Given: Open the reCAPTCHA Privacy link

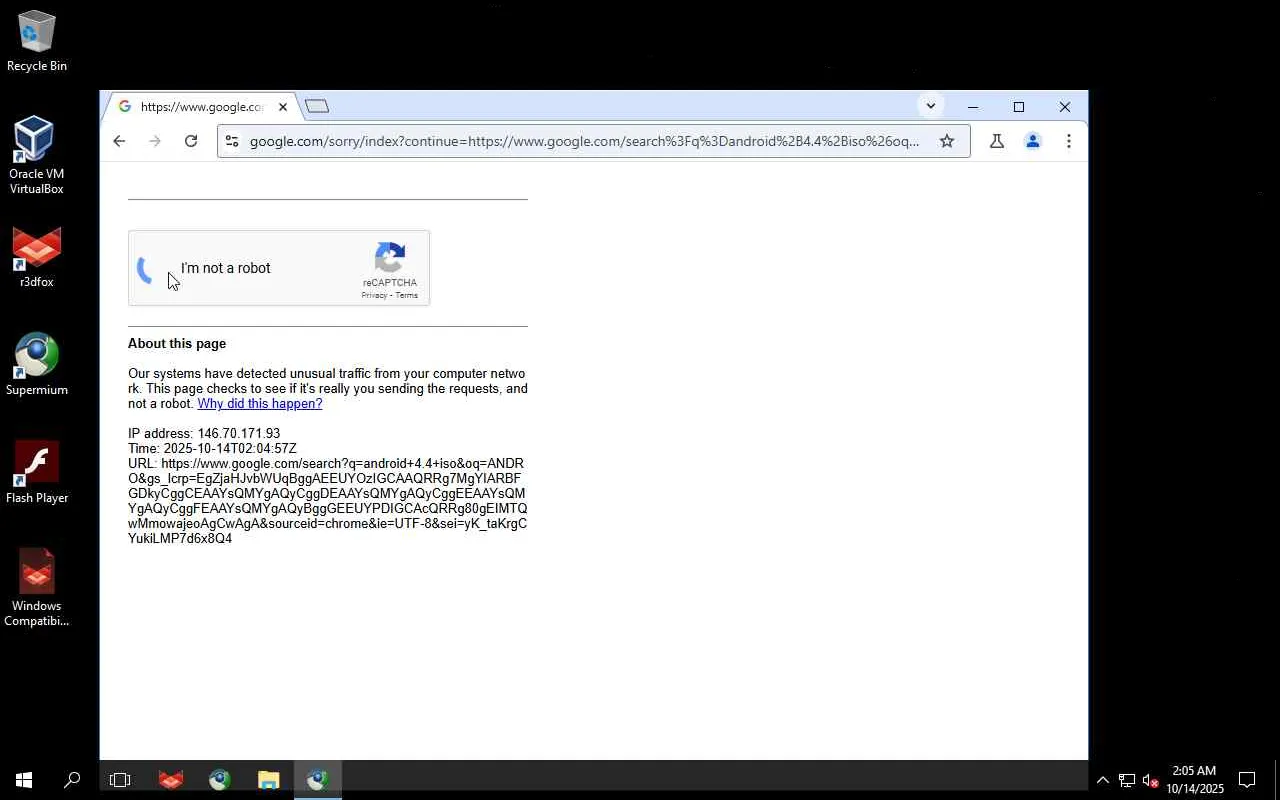Looking at the screenshot, I should (374, 295).
